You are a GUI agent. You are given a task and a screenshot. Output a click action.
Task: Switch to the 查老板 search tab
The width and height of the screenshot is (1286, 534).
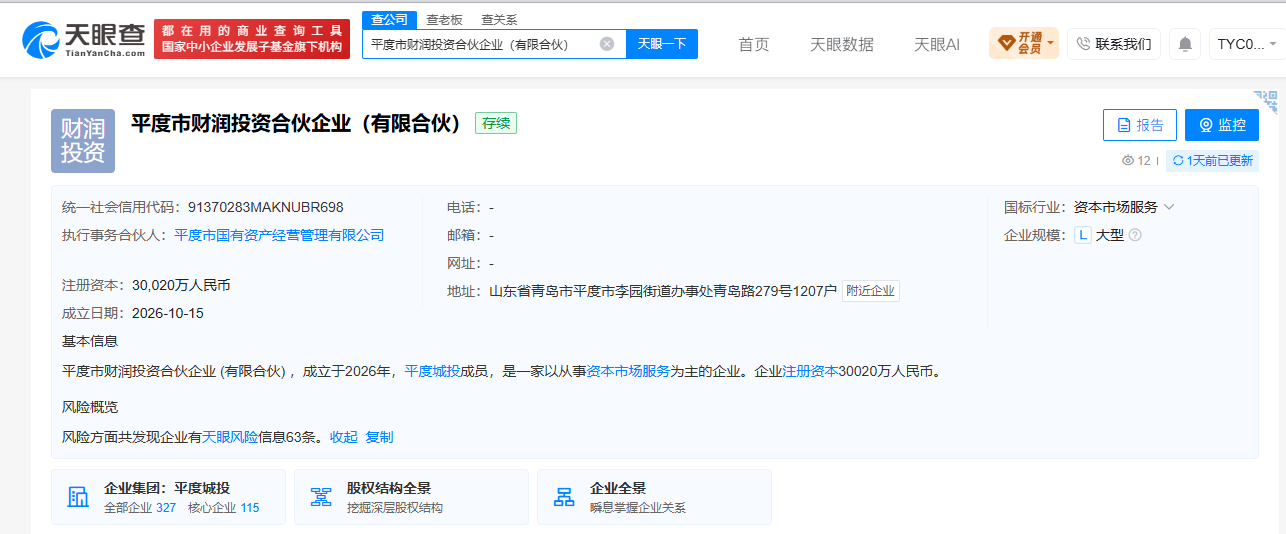click(x=444, y=20)
